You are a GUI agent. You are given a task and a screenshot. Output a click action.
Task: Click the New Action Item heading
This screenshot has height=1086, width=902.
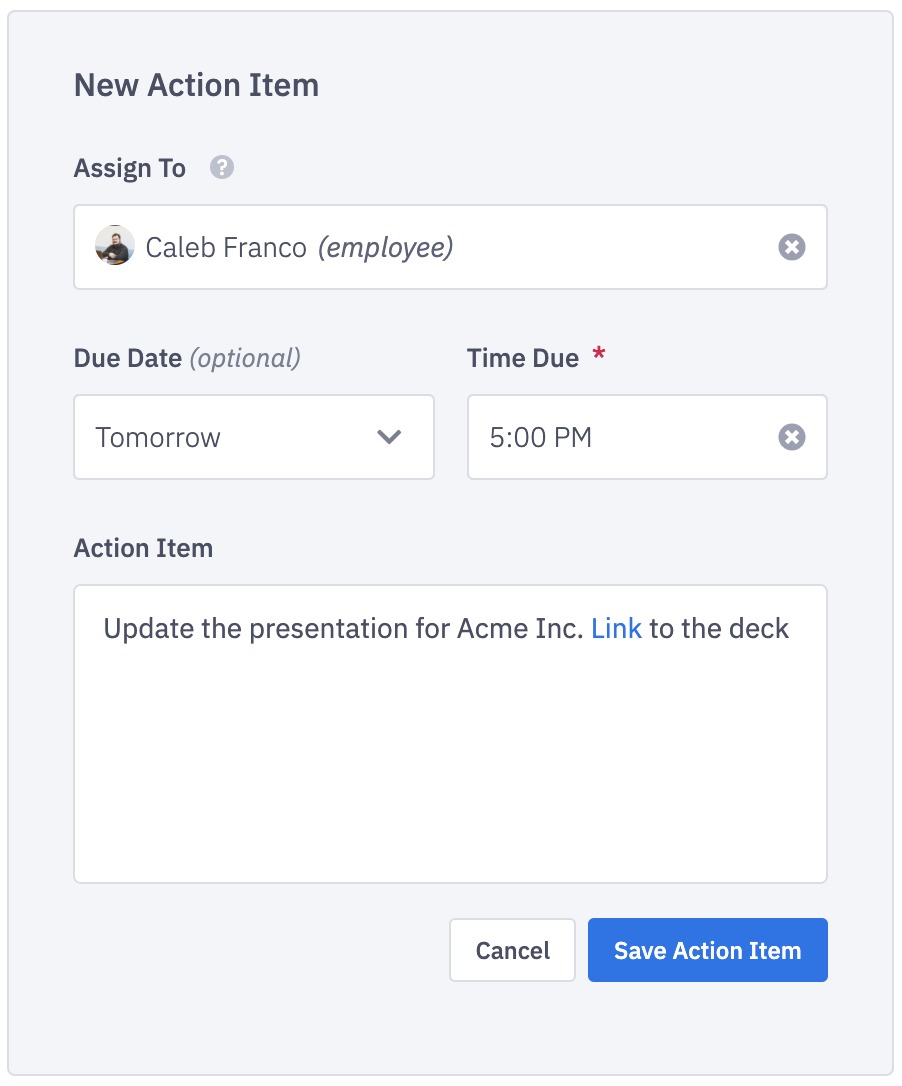pyautogui.click(x=196, y=85)
